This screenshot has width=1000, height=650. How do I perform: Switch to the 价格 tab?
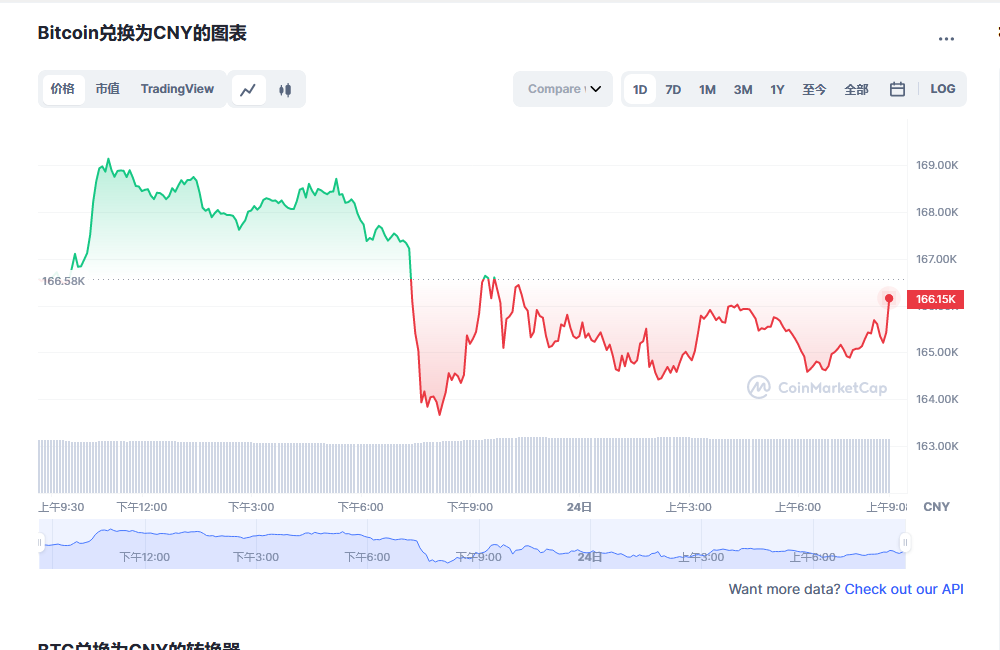pos(63,89)
